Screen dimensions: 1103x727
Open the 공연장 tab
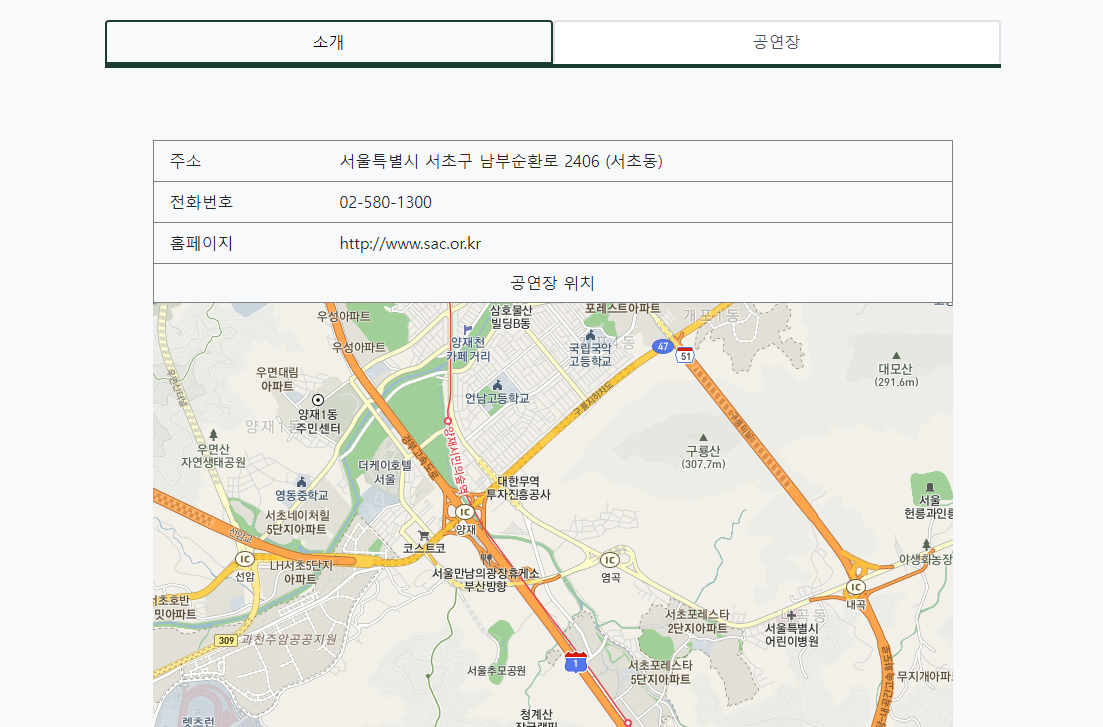click(x=777, y=42)
